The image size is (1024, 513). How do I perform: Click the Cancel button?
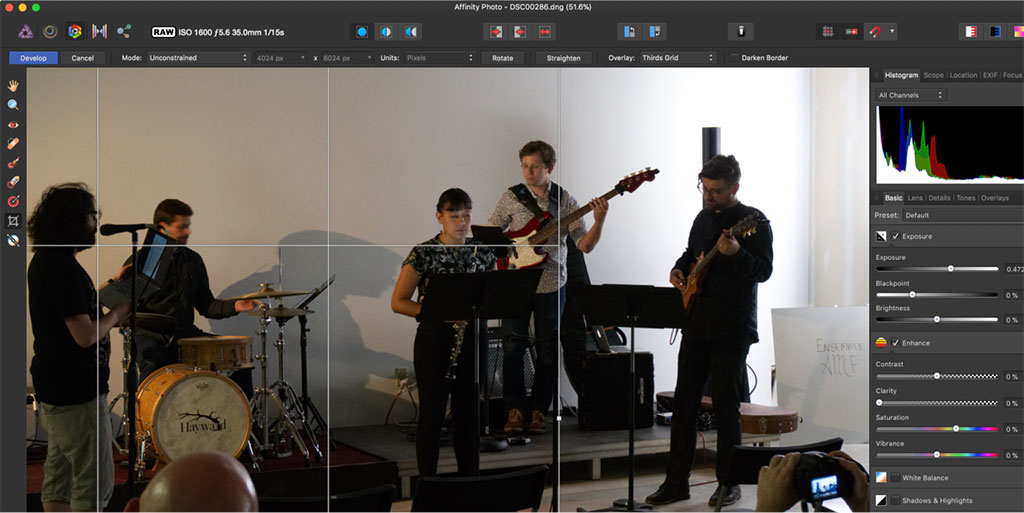tap(83, 58)
